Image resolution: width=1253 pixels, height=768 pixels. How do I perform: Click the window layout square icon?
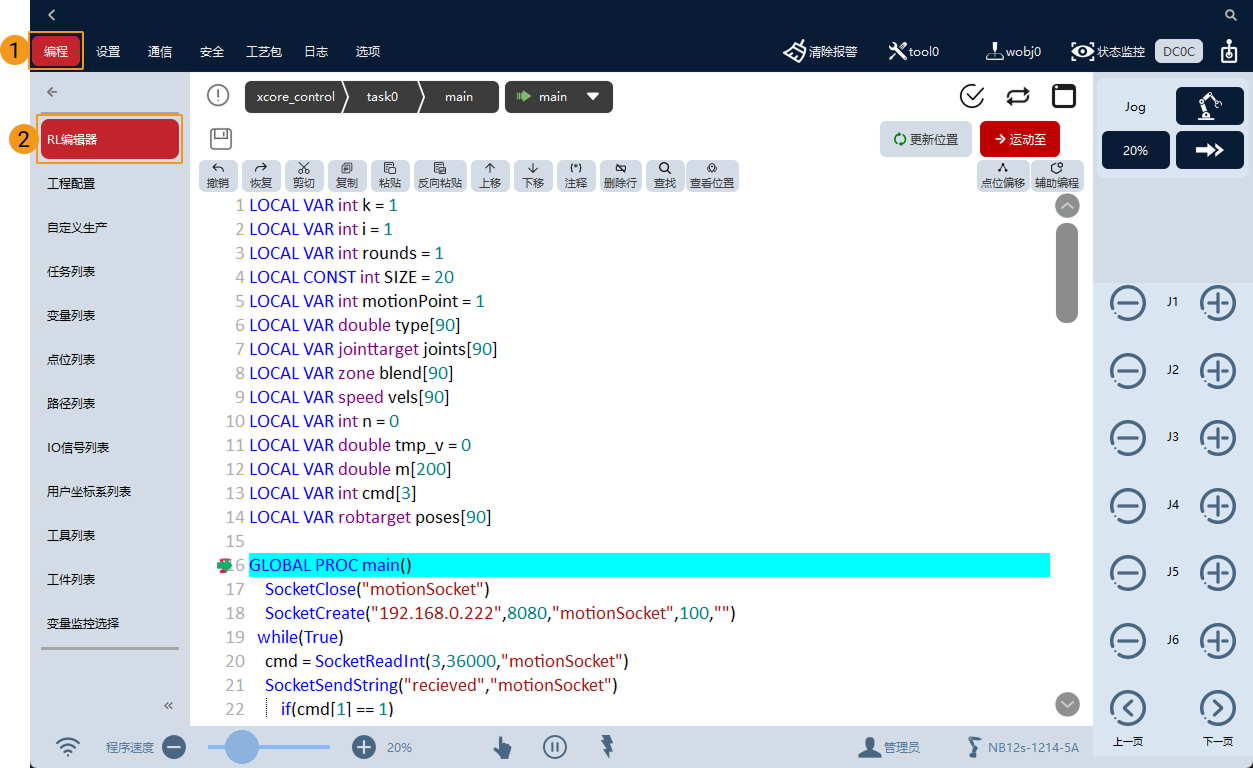click(1064, 96)
